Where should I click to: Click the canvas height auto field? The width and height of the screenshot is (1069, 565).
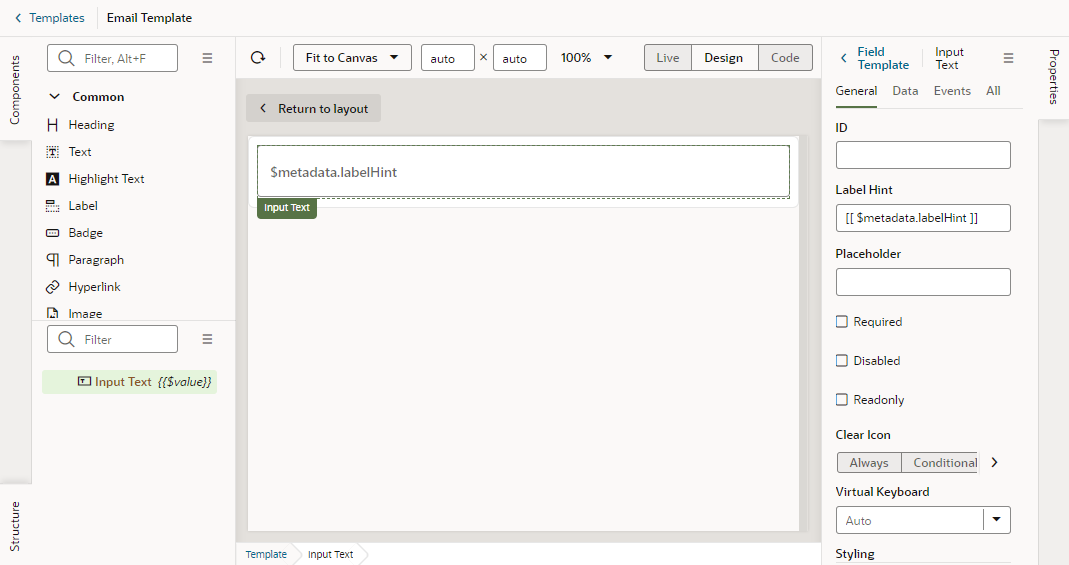520,58
